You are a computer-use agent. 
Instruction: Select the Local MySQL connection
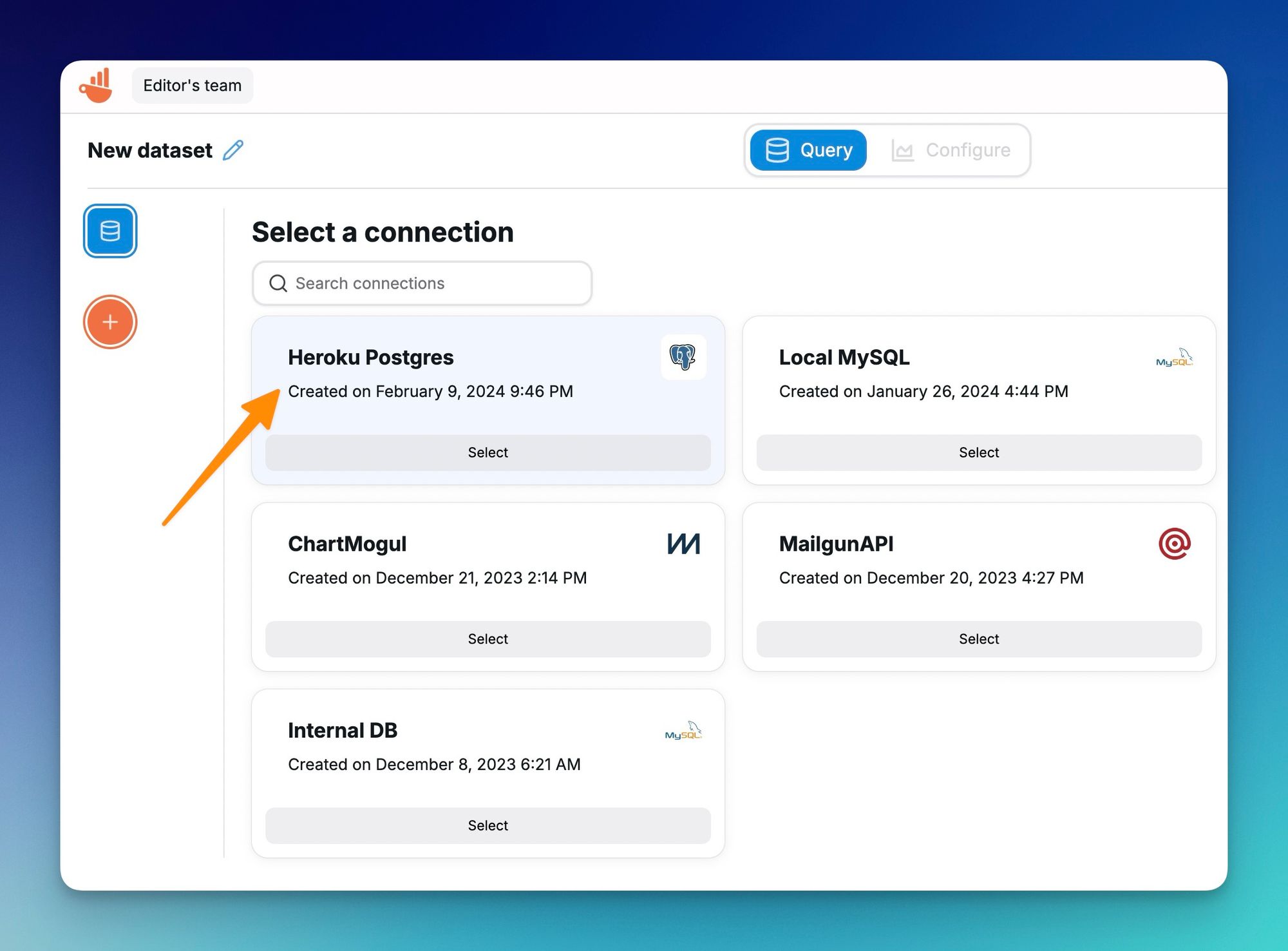(x=979, y=452)
